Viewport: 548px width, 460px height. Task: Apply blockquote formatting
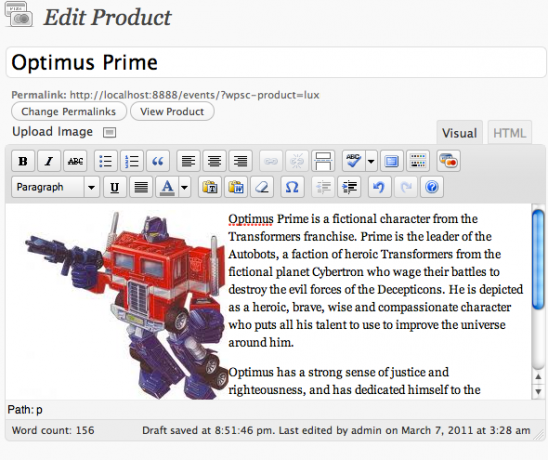coord(158,161)
